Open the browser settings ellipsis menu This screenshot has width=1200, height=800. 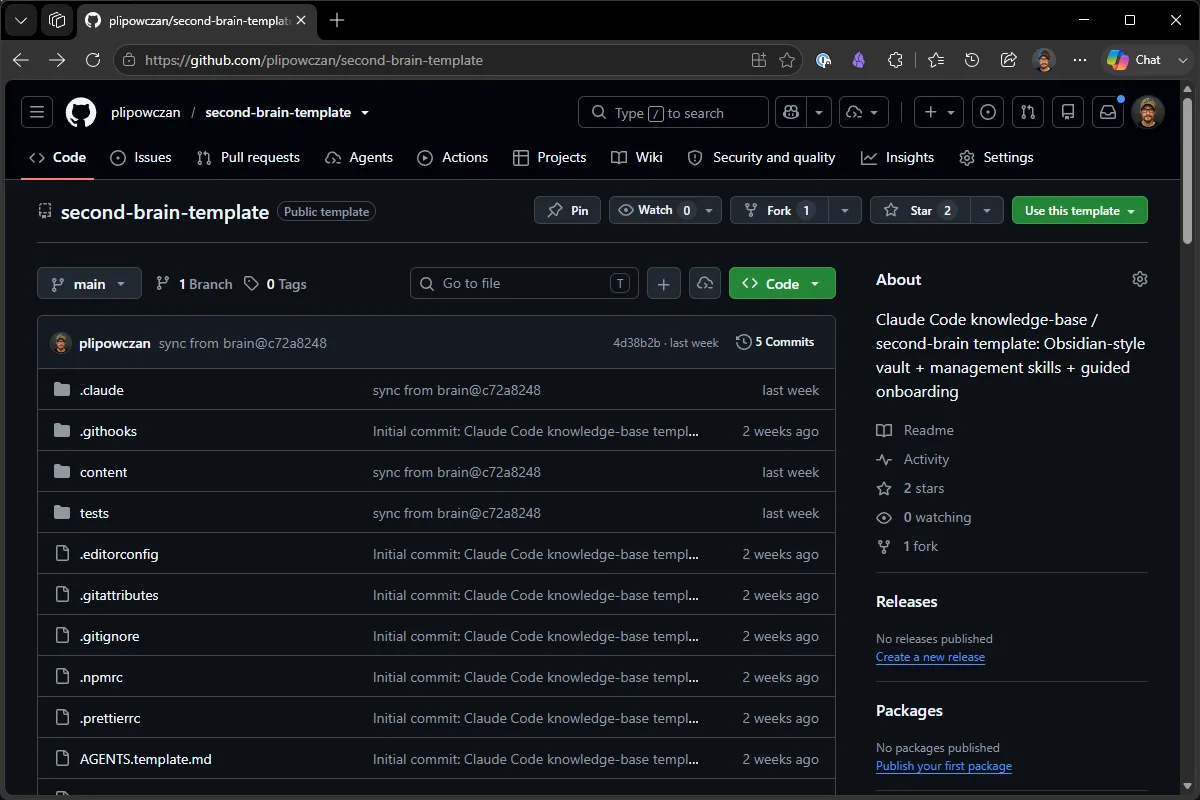pyautogui.click(x=1080, y=60)
